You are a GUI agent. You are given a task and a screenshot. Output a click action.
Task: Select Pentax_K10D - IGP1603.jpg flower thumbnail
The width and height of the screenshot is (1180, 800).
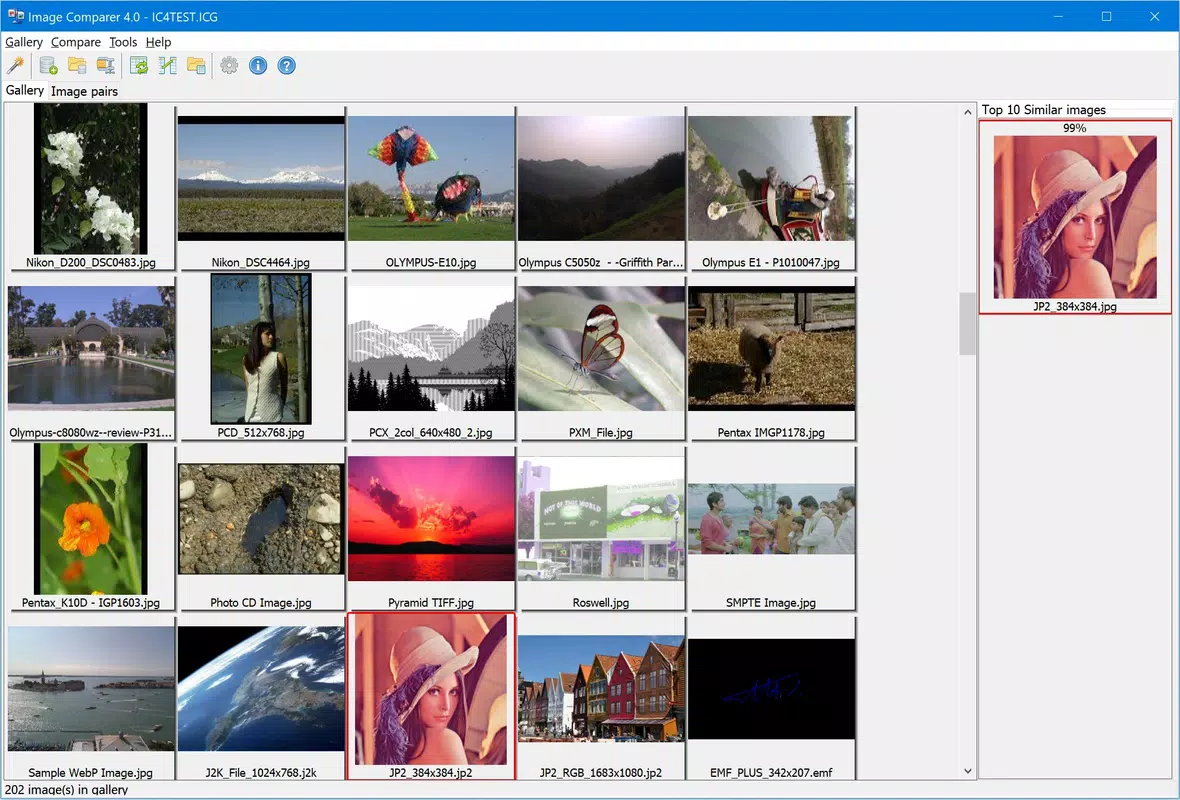90,519
